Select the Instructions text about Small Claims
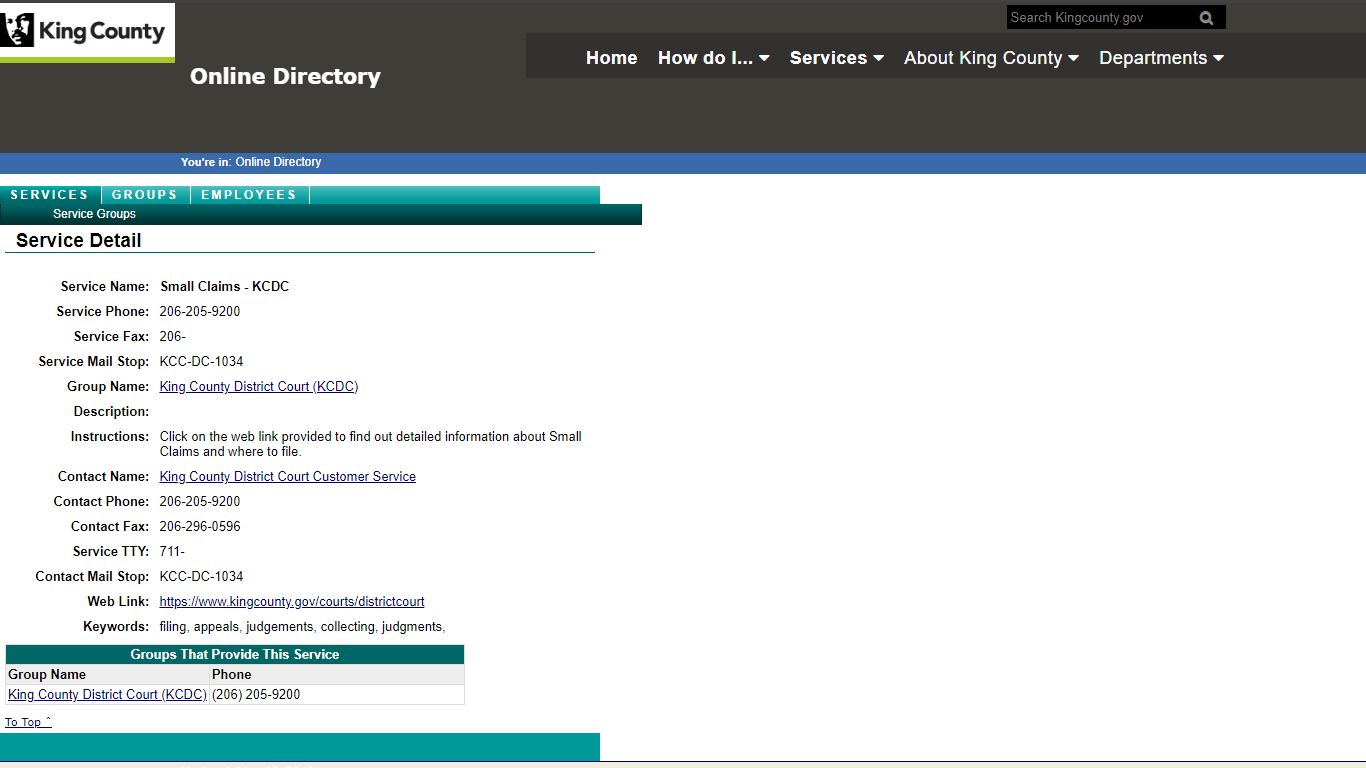The height and width of the screenshot is (768, 1366). click(x=371, y=444)
